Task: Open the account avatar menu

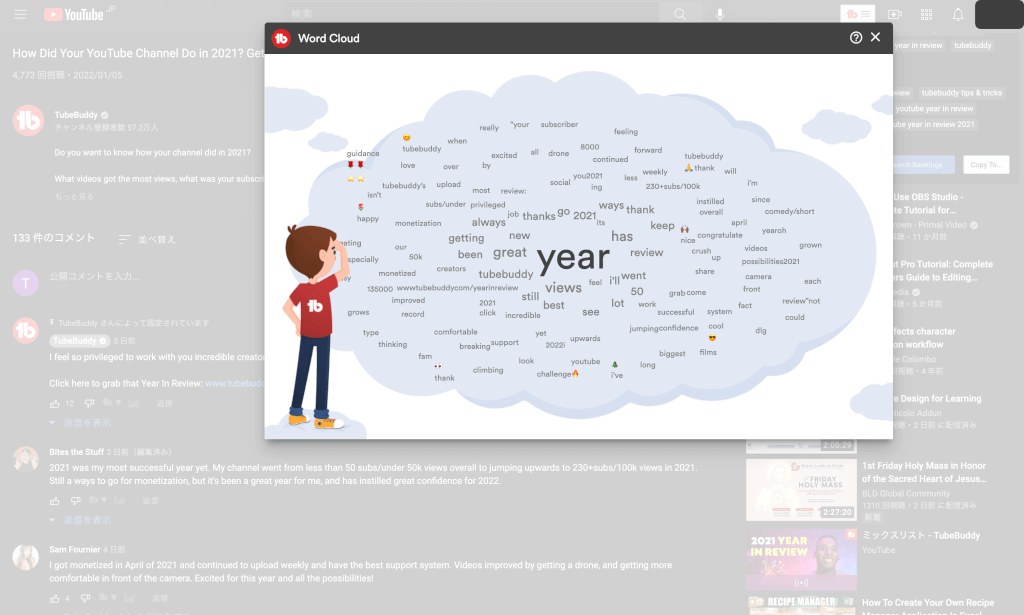Action: point(999,14)
